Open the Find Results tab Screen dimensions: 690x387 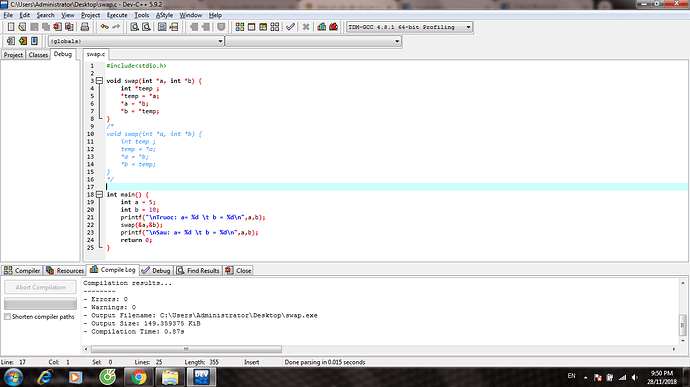click(x=198, y=271)
